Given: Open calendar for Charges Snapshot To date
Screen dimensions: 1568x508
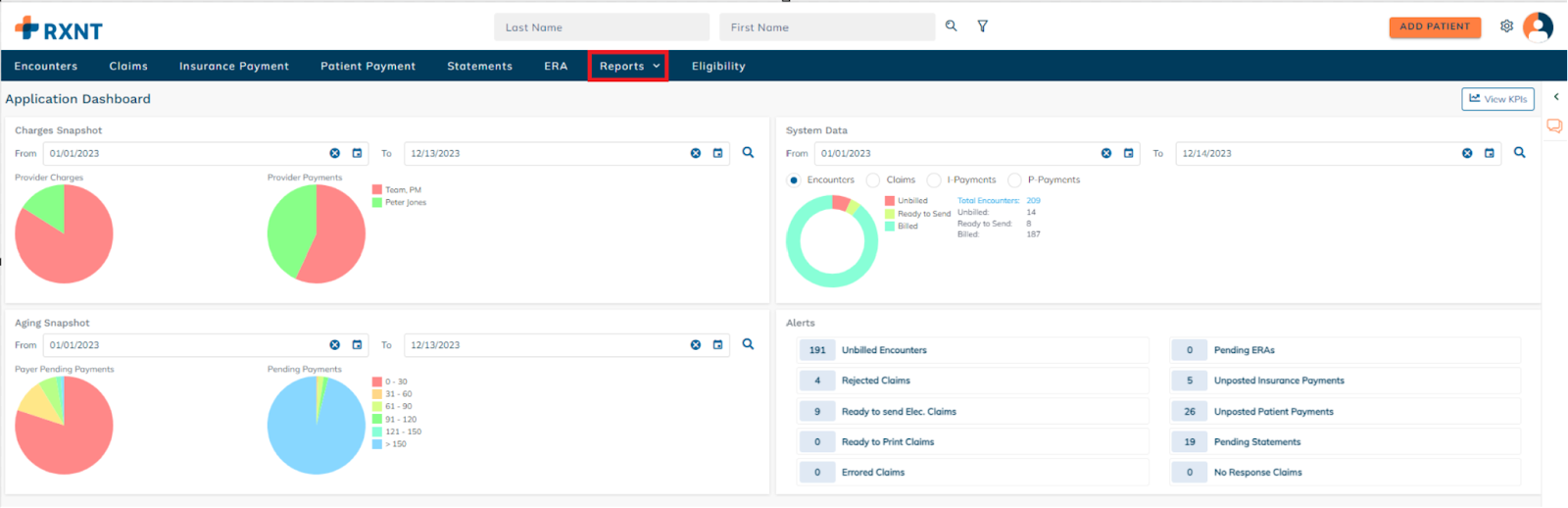Looking at the screenshot, I should [717, 153].
